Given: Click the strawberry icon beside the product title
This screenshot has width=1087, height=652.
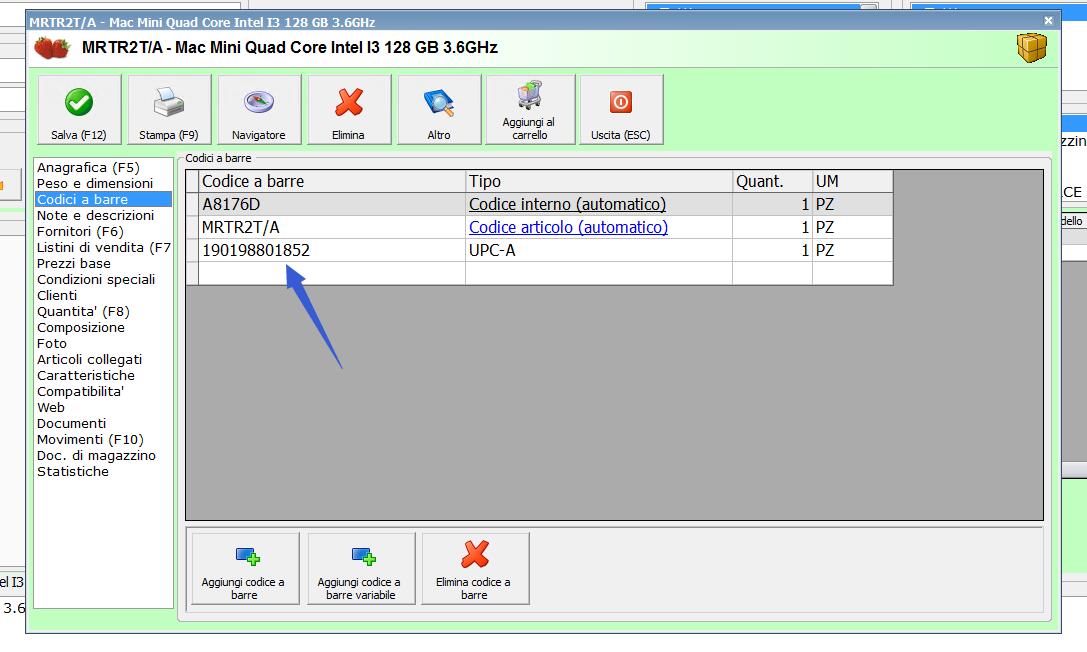Looking at the screenshot, I should pyautogui.click(x=52, y=48).
